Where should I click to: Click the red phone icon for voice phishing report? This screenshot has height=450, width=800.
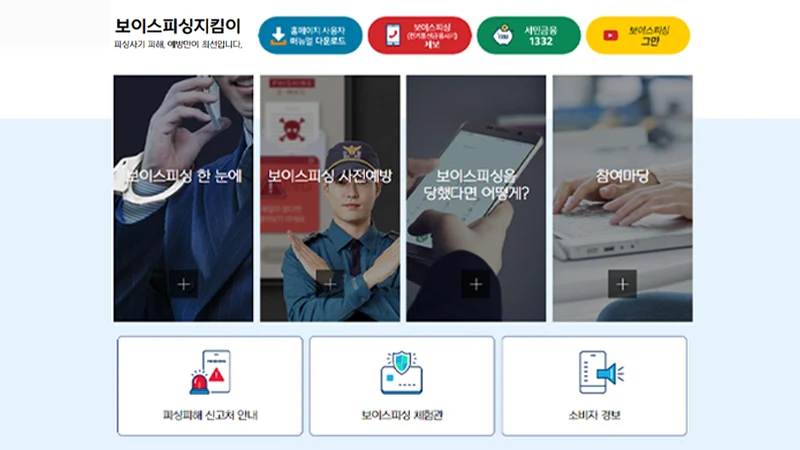[x=393, y=35]
